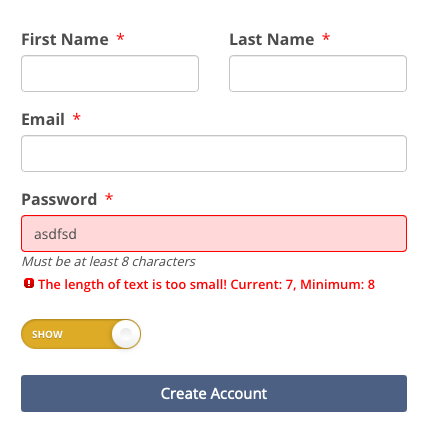Click the Password field containing asdfsd
Image resolution: width=434 pixels, height=445 pixels.
214,233
